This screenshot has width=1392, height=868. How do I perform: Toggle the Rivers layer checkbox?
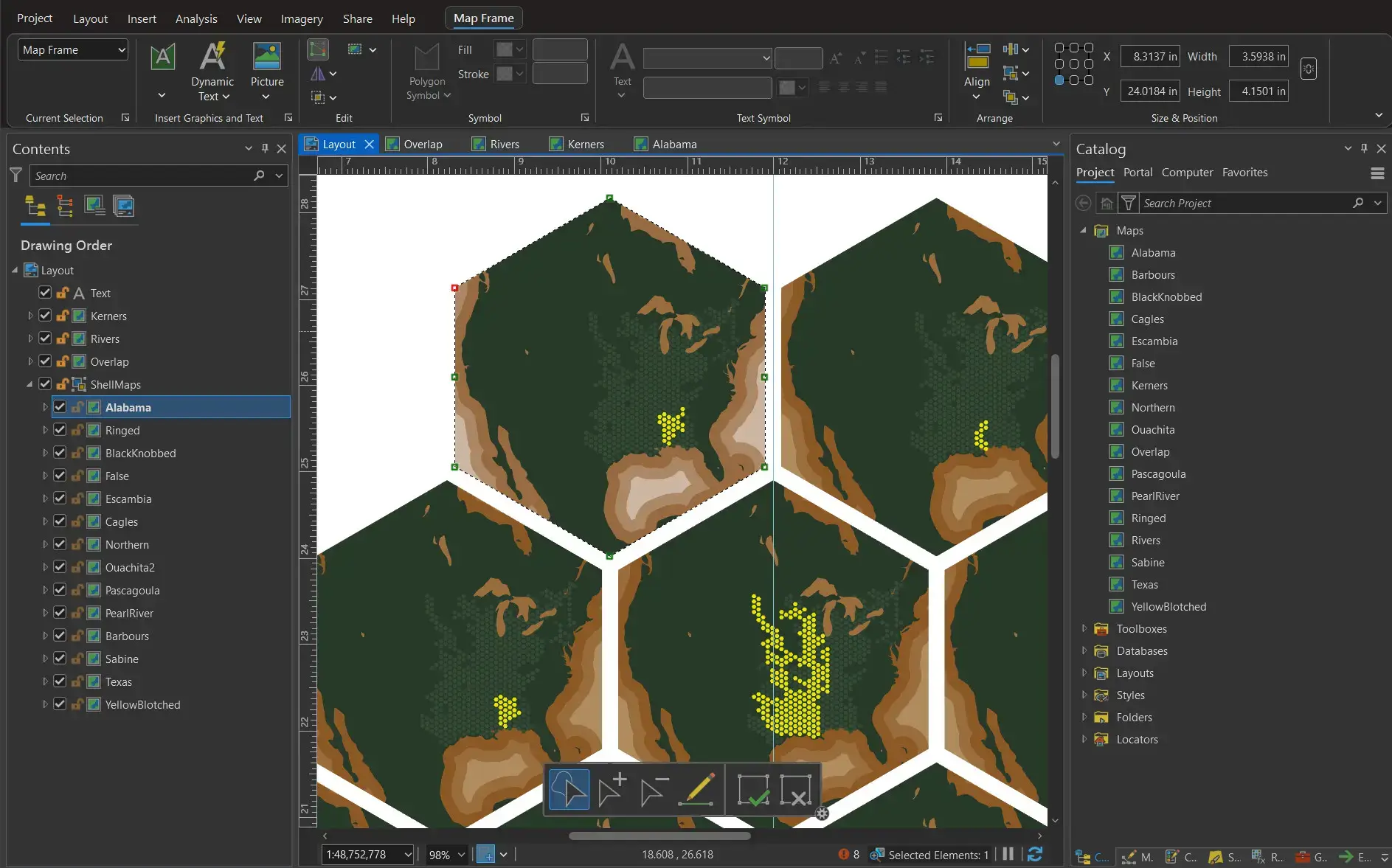(44, 338)
